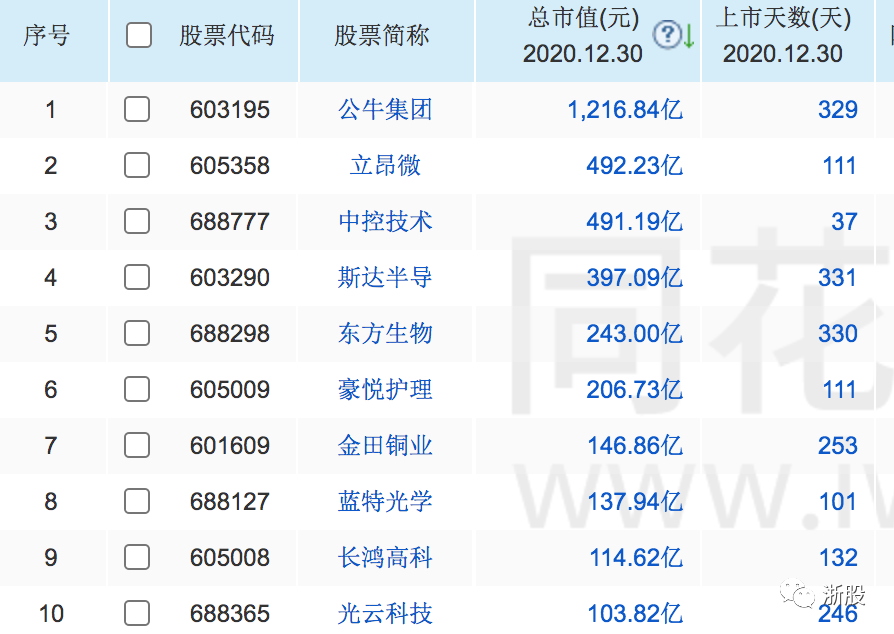
Task: Check the box for 688365
Action: (137, 613)
